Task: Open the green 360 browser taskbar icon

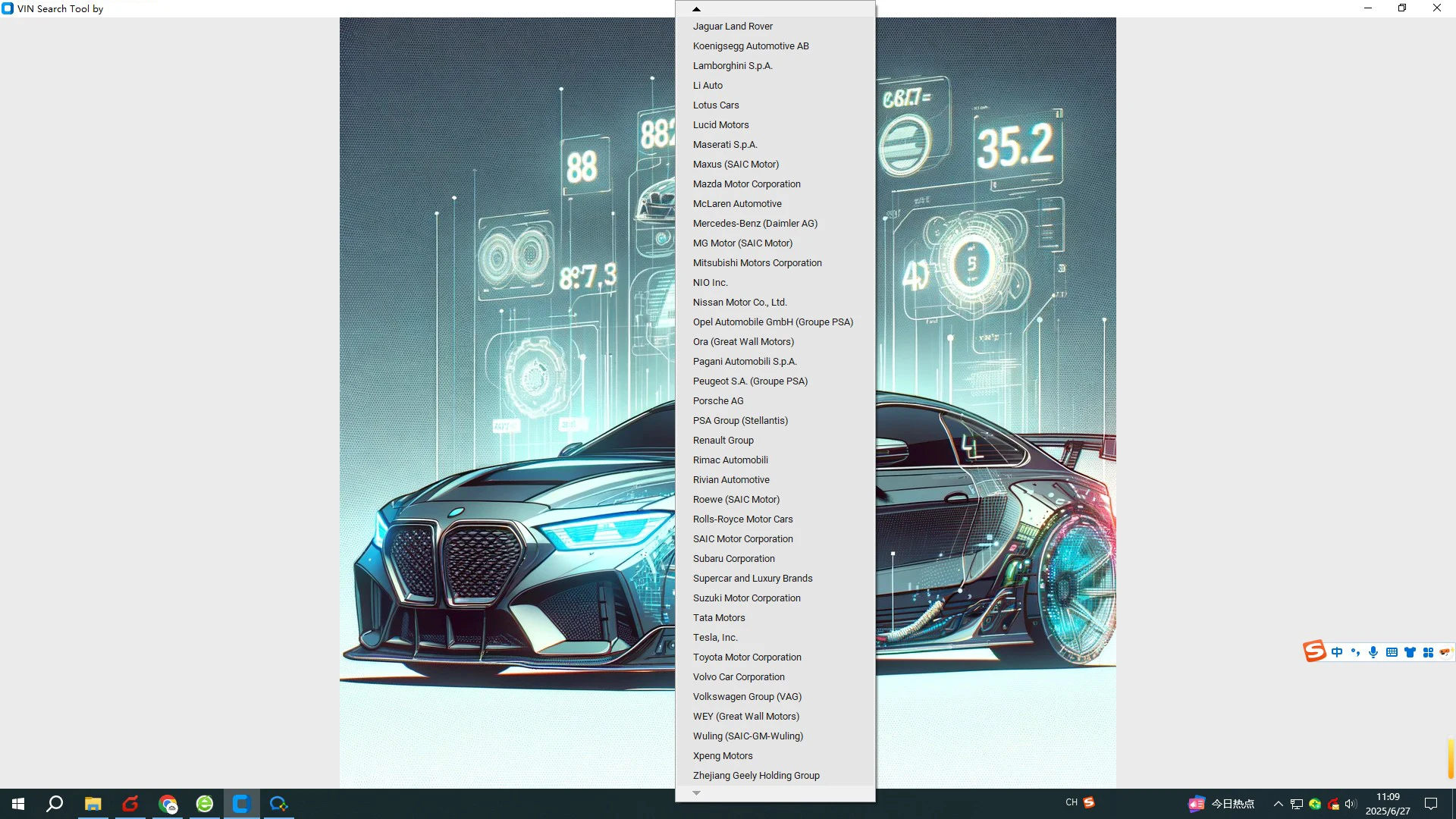Action: click(x=205, y=804)
